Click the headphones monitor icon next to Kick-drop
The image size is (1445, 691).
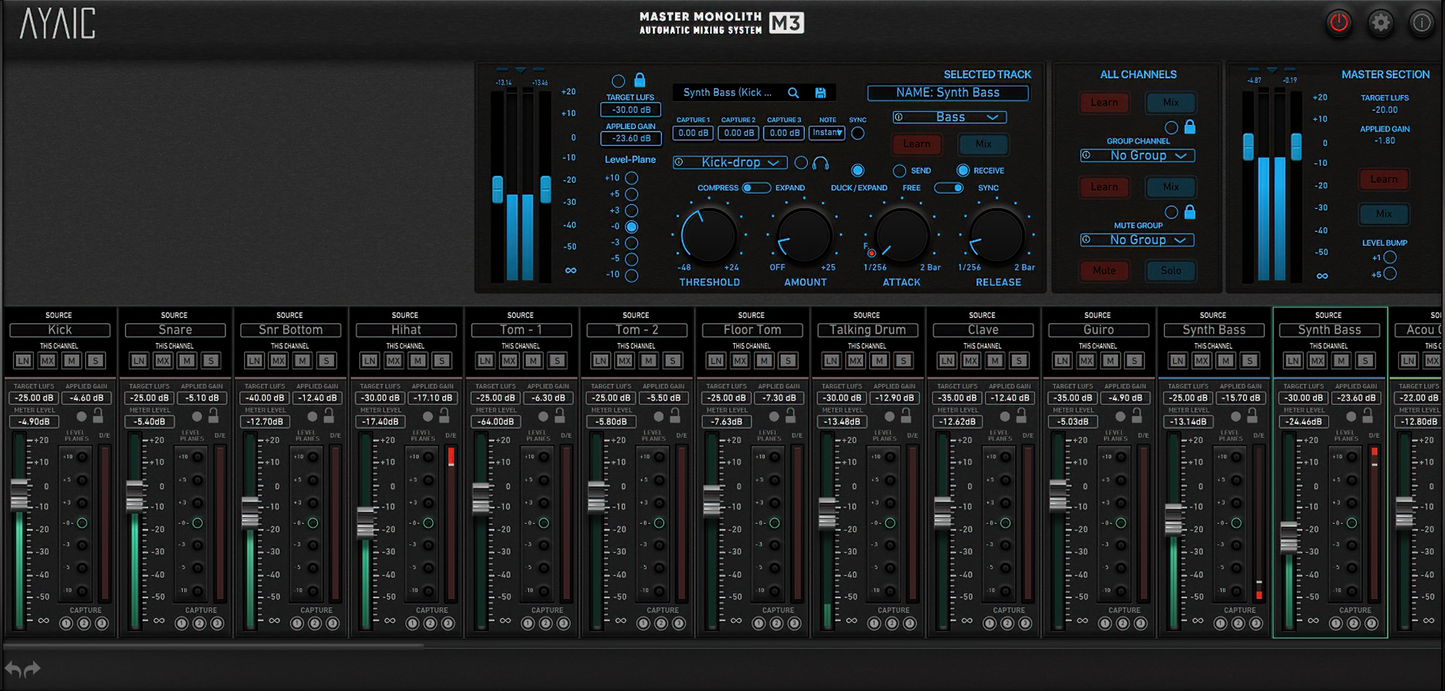[x=821, y=162]
